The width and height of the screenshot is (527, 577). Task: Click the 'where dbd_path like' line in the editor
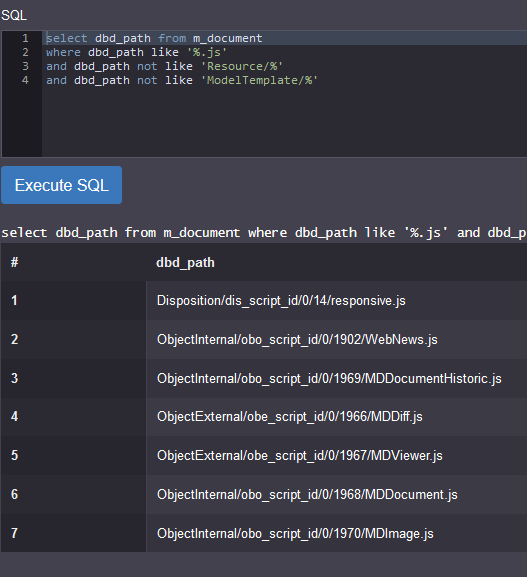coord(284,52)
